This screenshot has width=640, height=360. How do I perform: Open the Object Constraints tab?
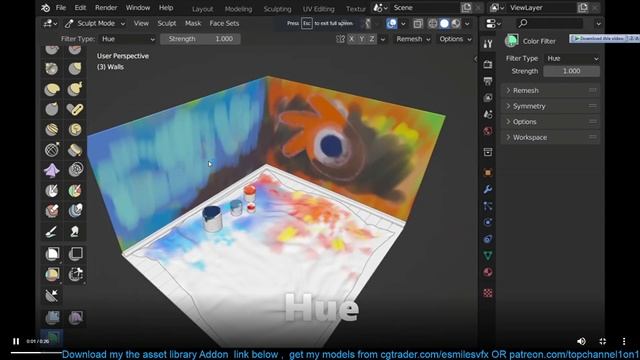coord(488,239)
